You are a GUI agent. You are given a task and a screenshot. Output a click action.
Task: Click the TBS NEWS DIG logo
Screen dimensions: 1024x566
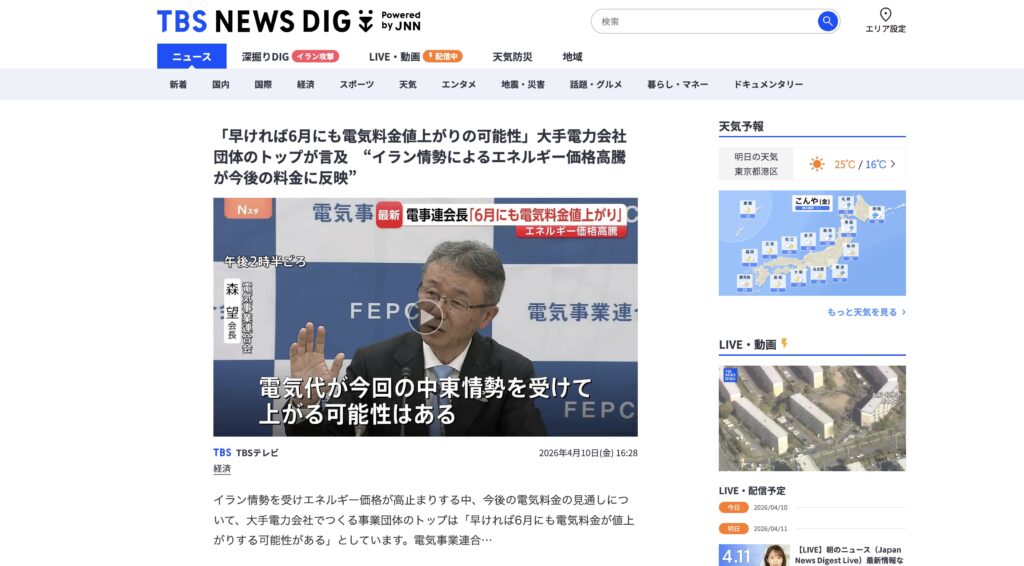click(289, 22)
